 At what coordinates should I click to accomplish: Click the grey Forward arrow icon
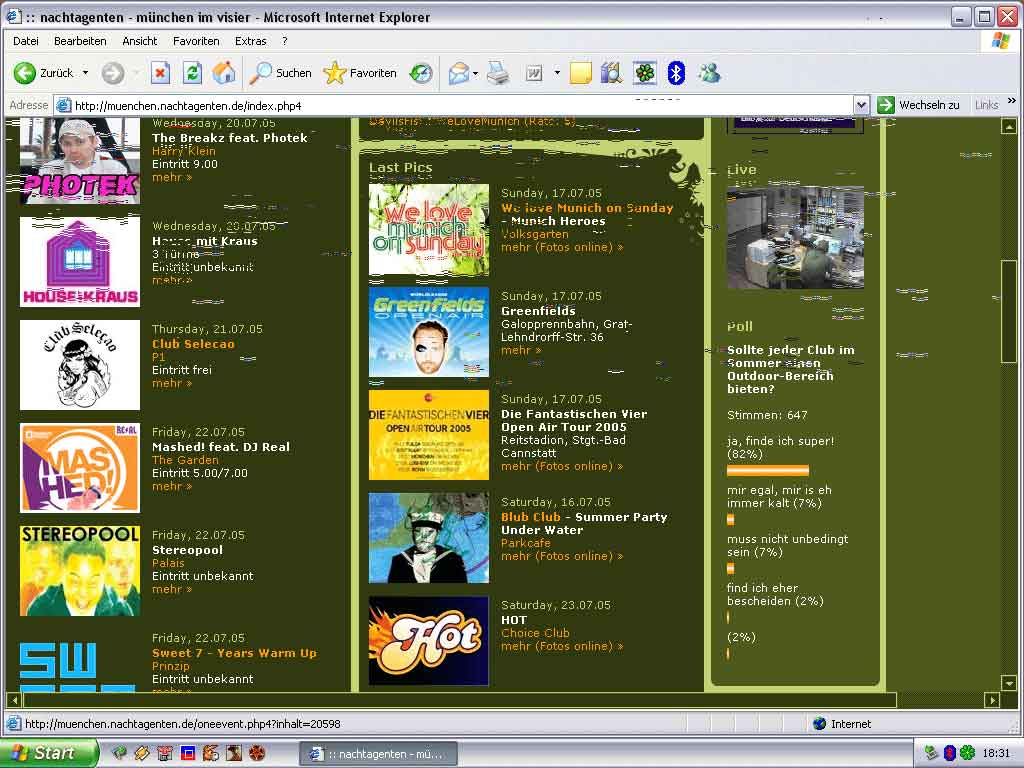(113, 73)
